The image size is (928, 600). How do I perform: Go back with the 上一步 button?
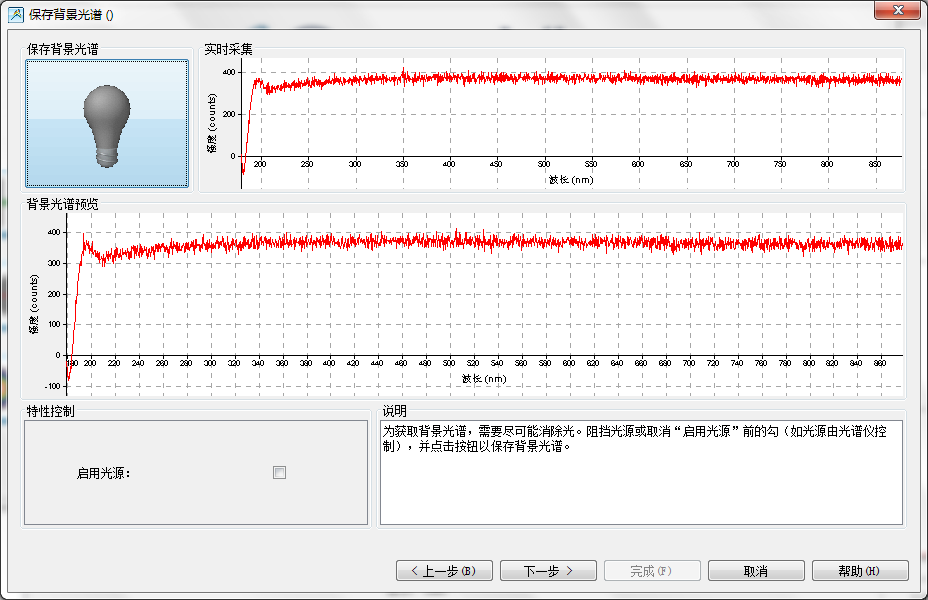444,571
